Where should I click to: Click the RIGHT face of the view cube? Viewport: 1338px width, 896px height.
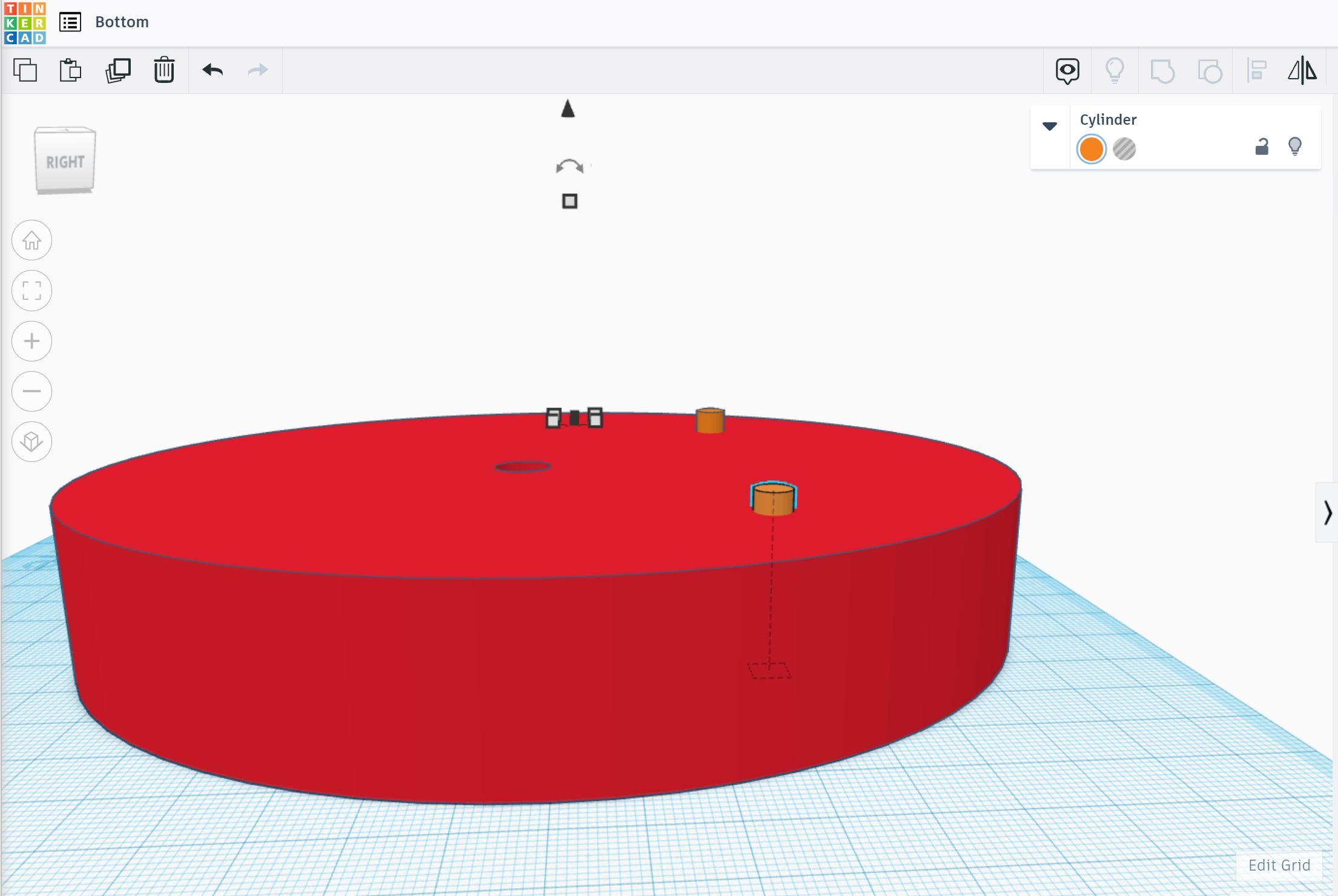click(65, 161)
